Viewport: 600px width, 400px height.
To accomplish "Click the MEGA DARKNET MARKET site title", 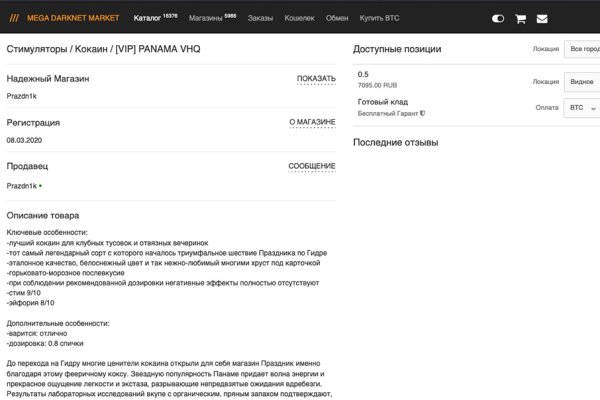I will tap(74, 17).
